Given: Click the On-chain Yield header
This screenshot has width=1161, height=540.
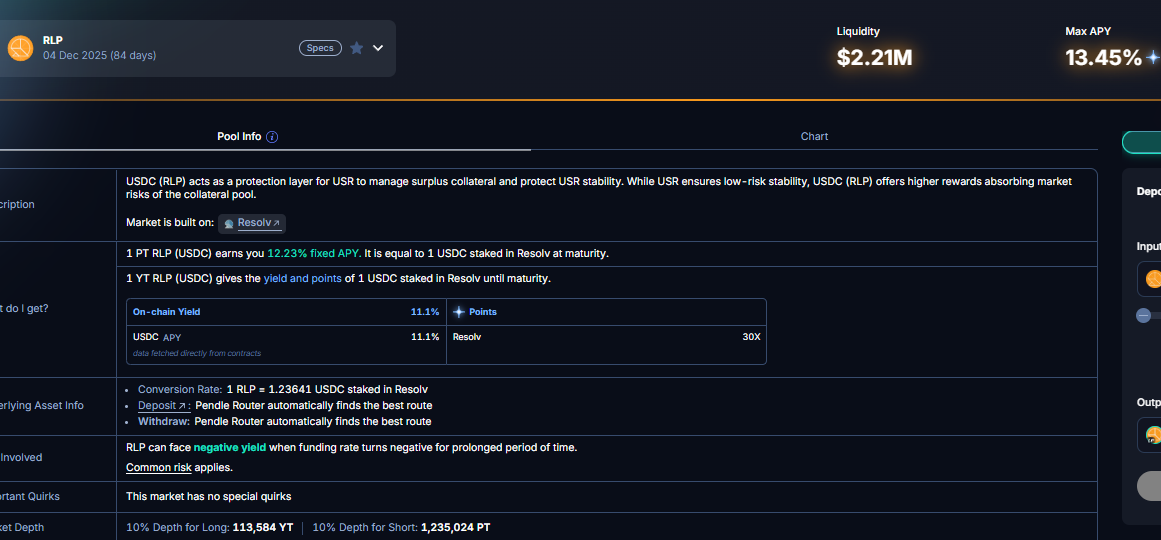Looking at the screenshot, I should tap(167, 312).
